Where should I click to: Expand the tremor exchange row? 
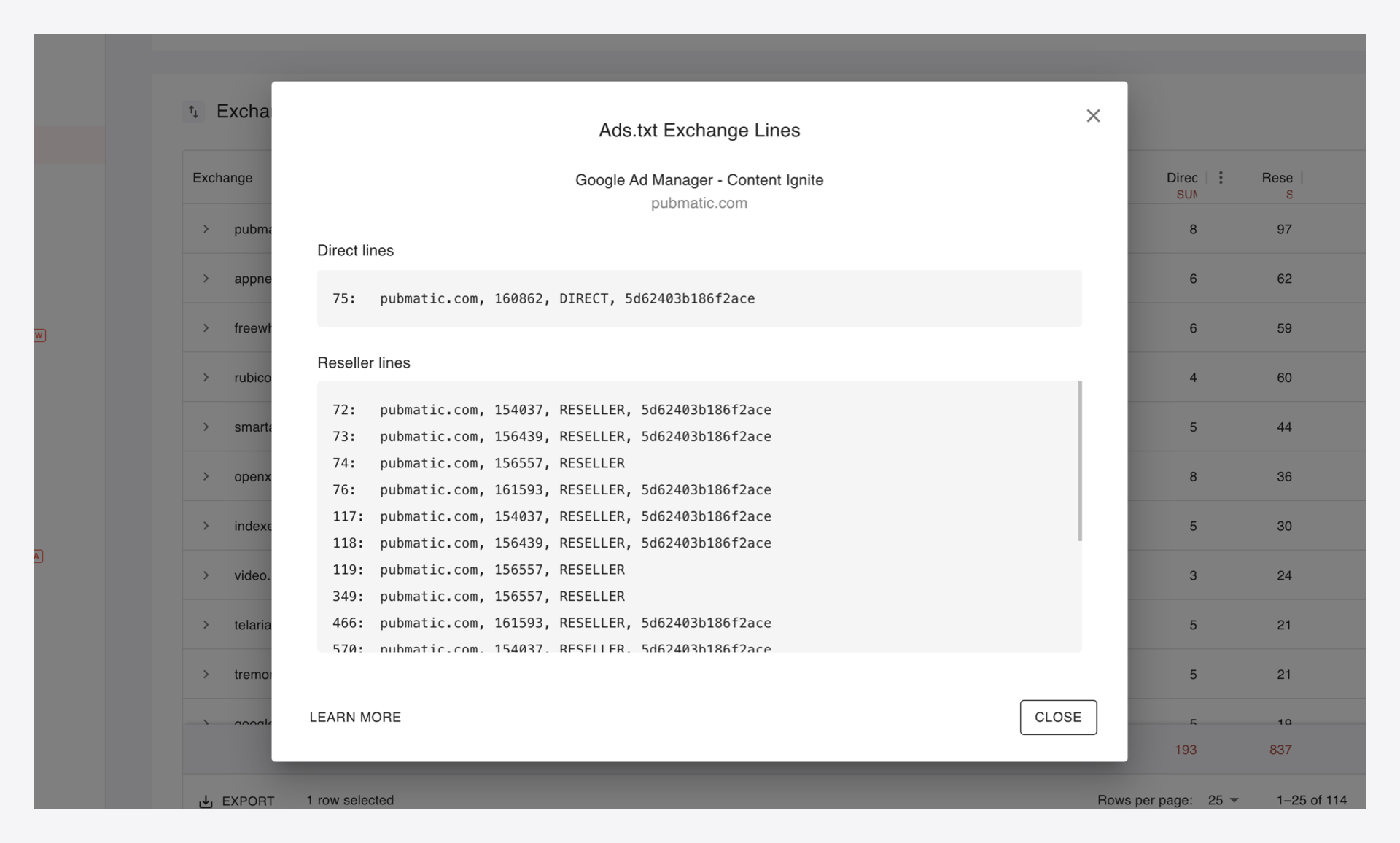[206, 675]
